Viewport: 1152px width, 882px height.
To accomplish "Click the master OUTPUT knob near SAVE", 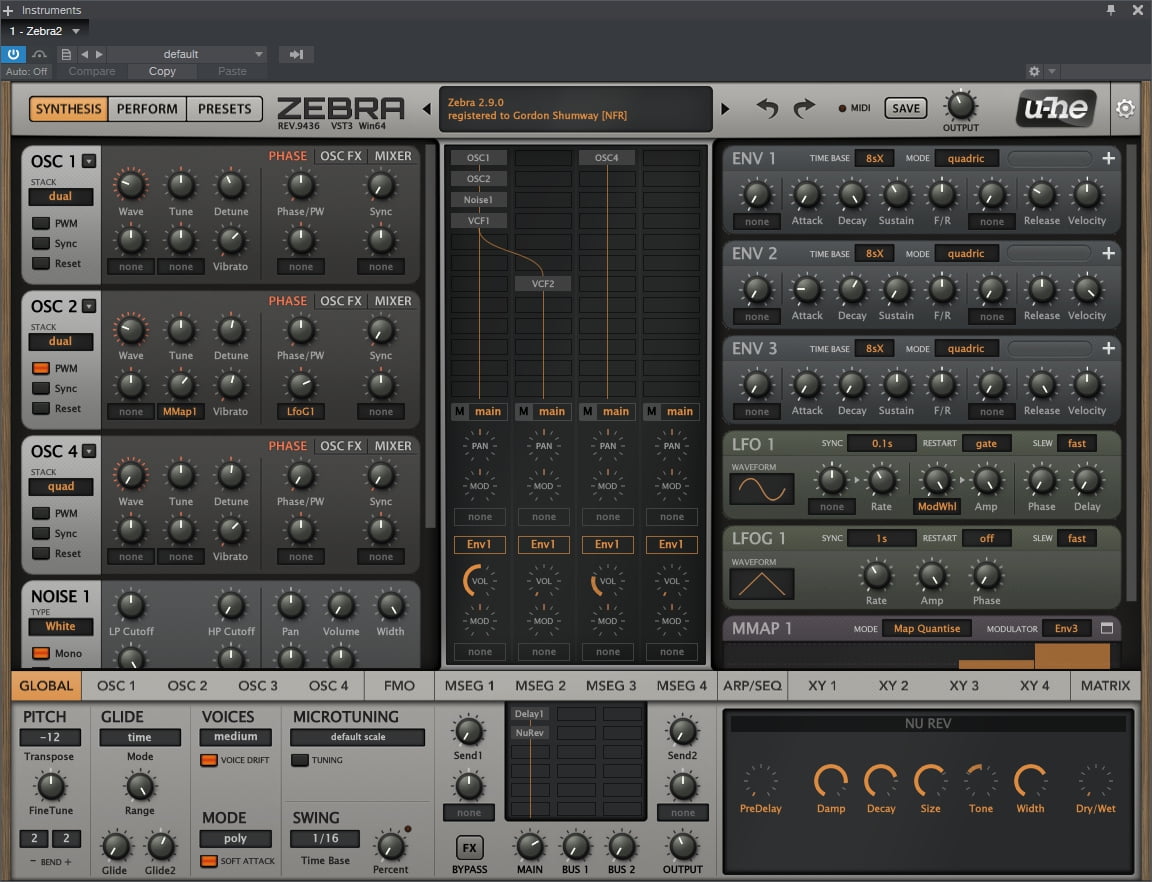I will coord(960,106).
